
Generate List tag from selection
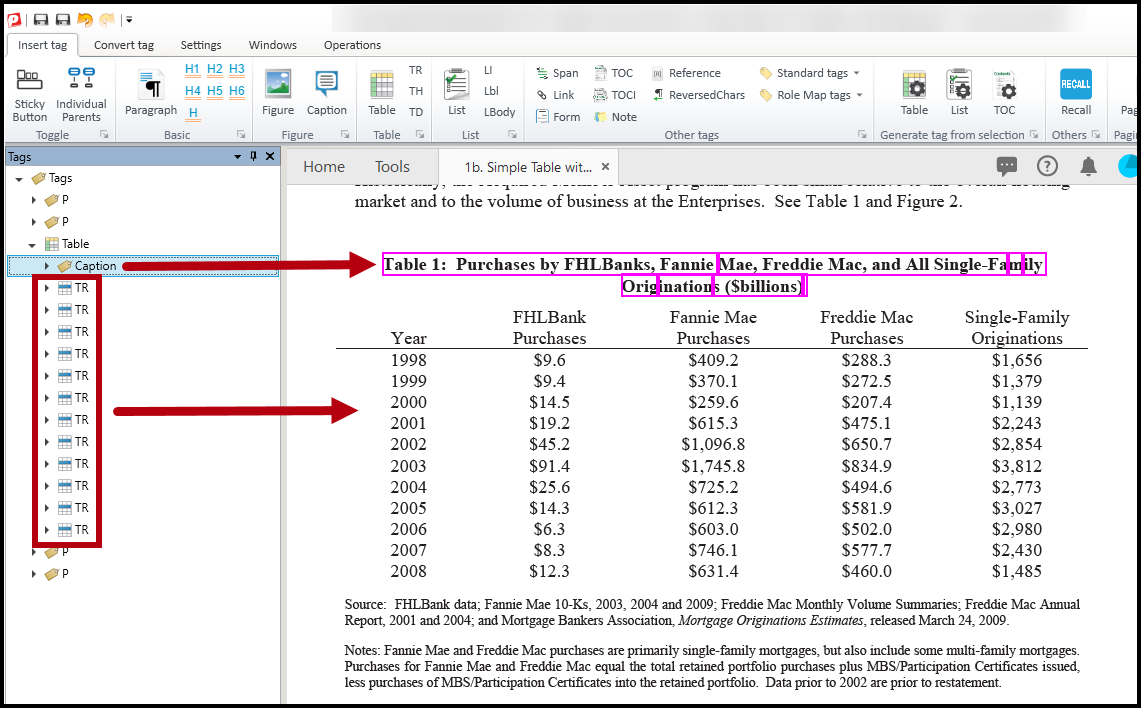(959, 92)
